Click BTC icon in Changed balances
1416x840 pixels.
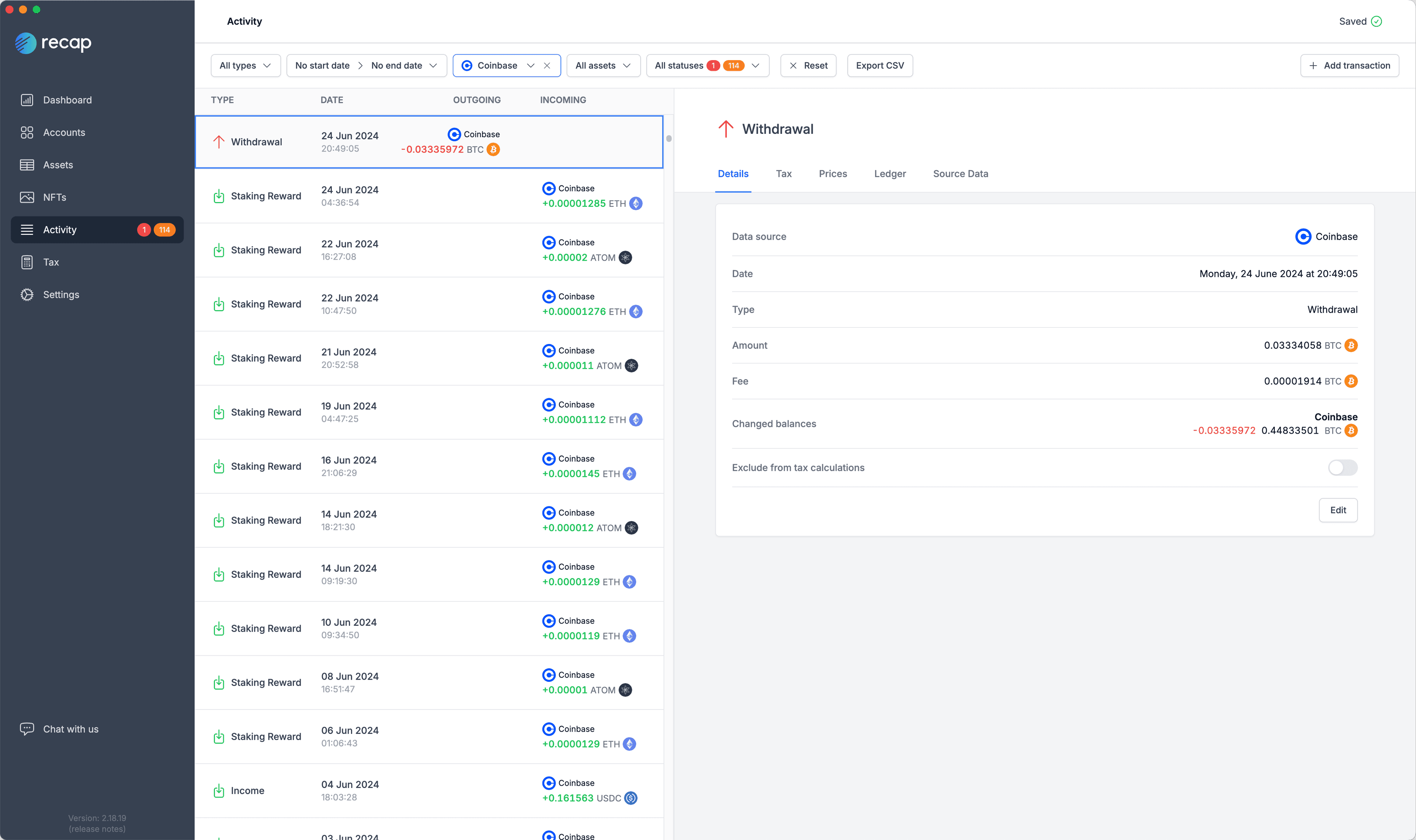click(x=1351, y=431)
